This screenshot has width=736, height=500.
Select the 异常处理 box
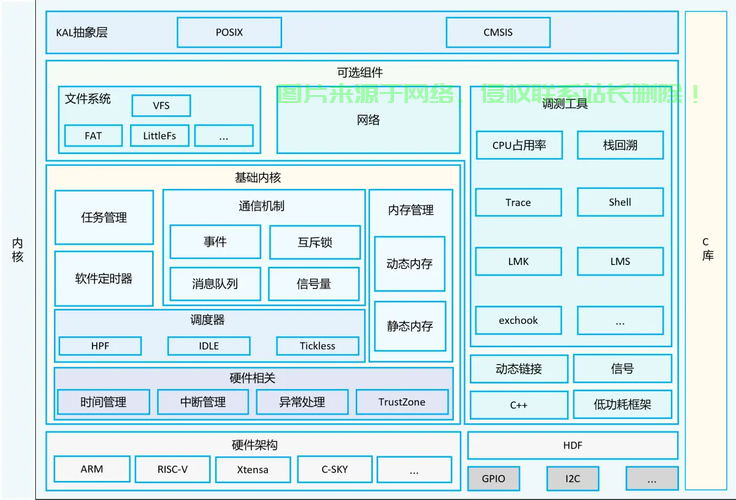pos(302,402)
